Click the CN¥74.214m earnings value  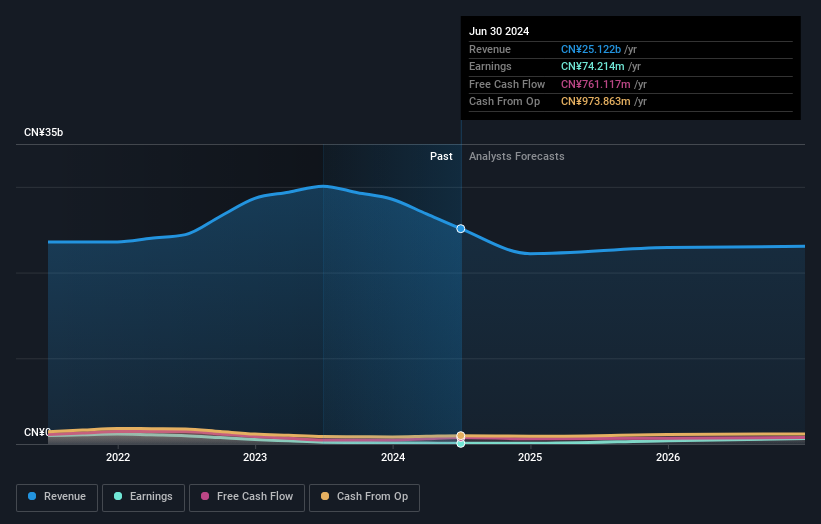pyautogui.click(x=593, y=66)
